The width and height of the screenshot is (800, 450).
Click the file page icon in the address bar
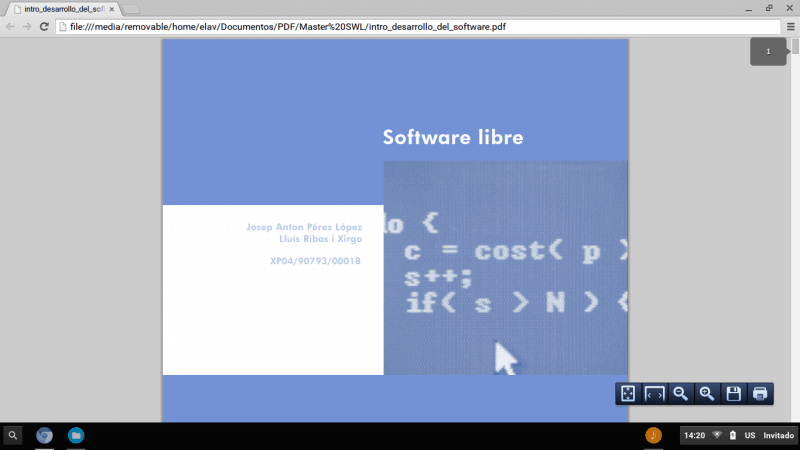coord(63,27)
